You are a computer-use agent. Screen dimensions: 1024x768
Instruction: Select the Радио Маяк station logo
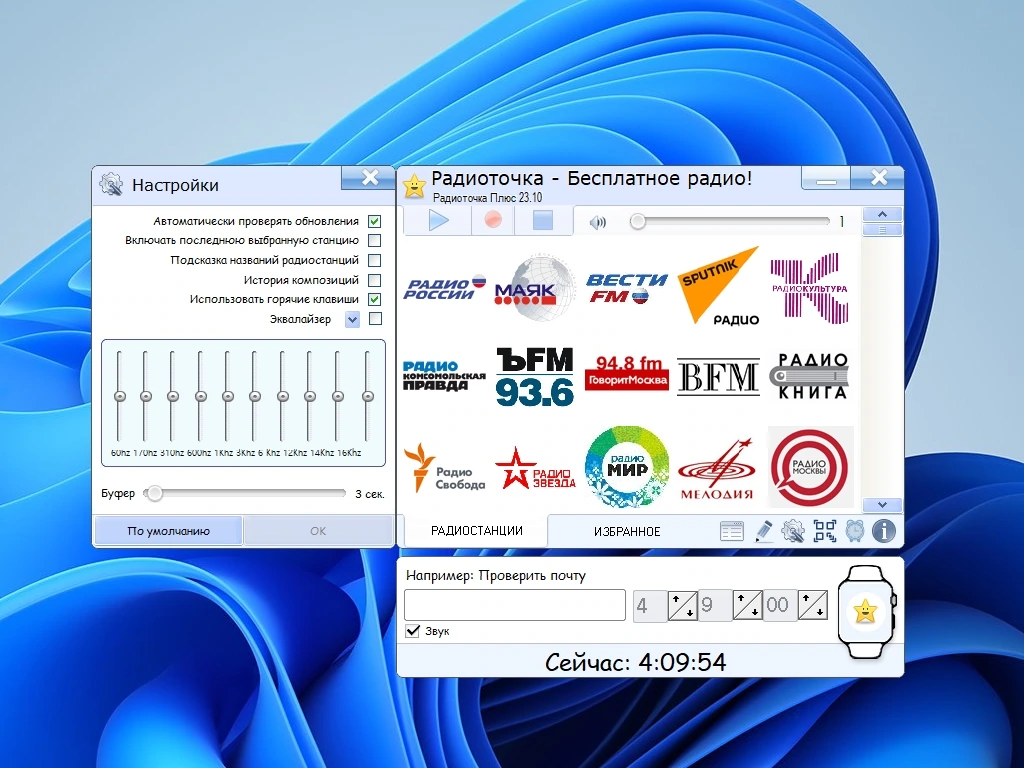click(535, 288)
